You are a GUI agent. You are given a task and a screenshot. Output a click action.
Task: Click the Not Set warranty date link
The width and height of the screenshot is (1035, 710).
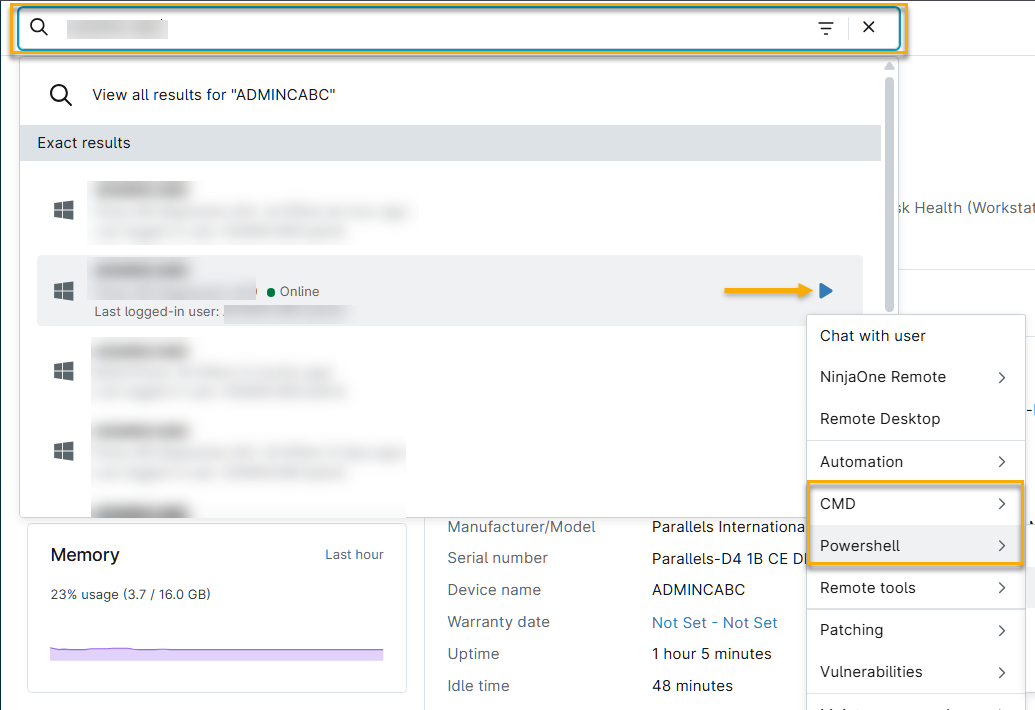tap(714, 623)
